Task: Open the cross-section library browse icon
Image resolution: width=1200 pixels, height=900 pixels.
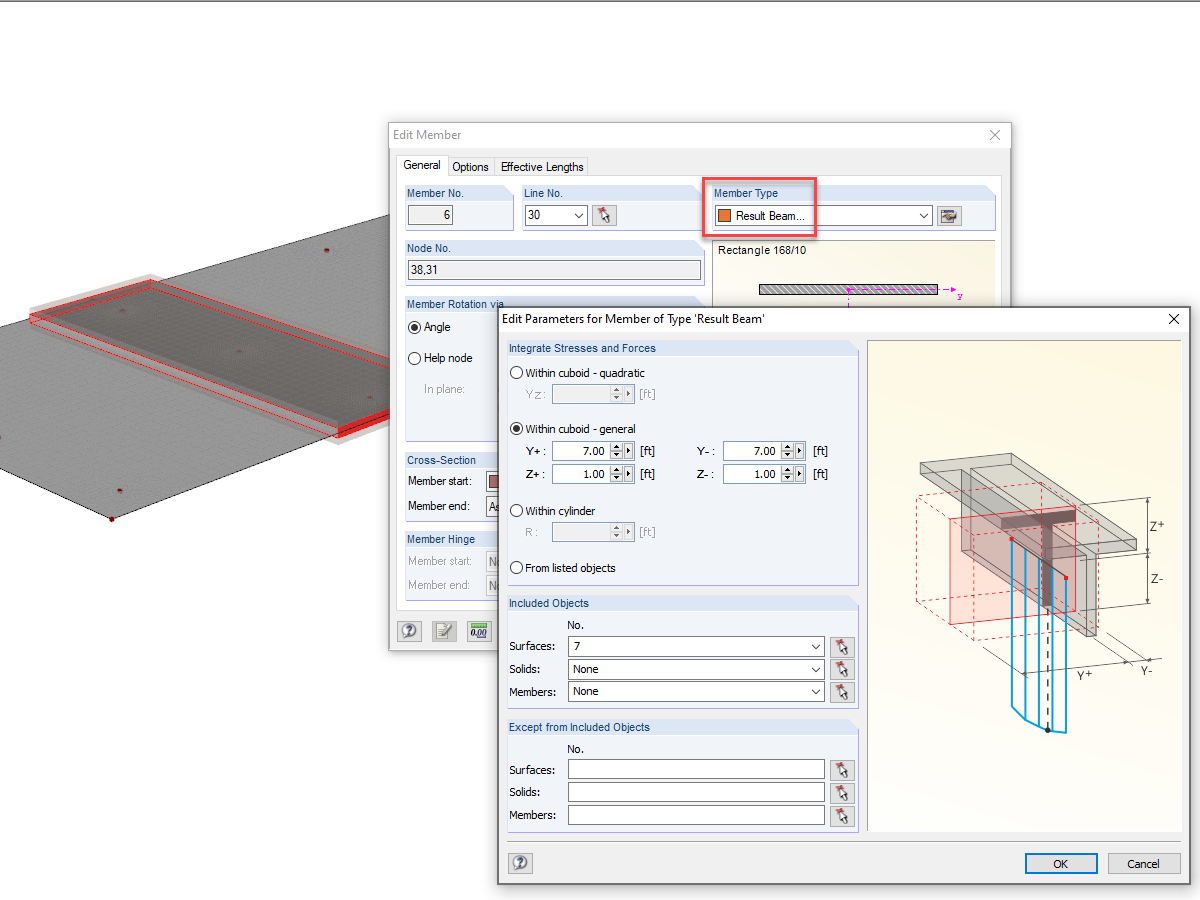Action: point(948,215)
